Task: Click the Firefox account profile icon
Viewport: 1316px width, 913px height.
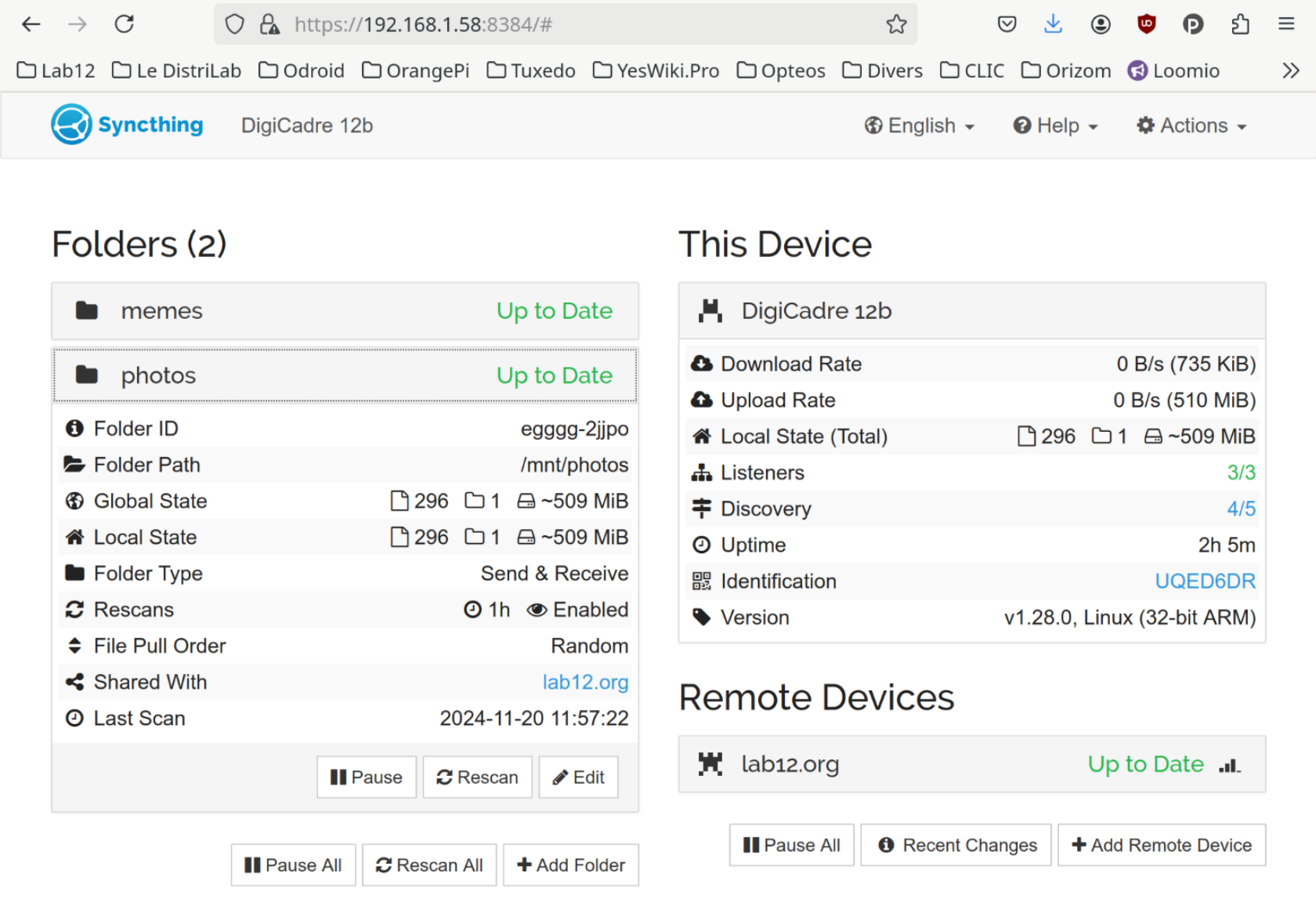Action: pos(1100,24)
